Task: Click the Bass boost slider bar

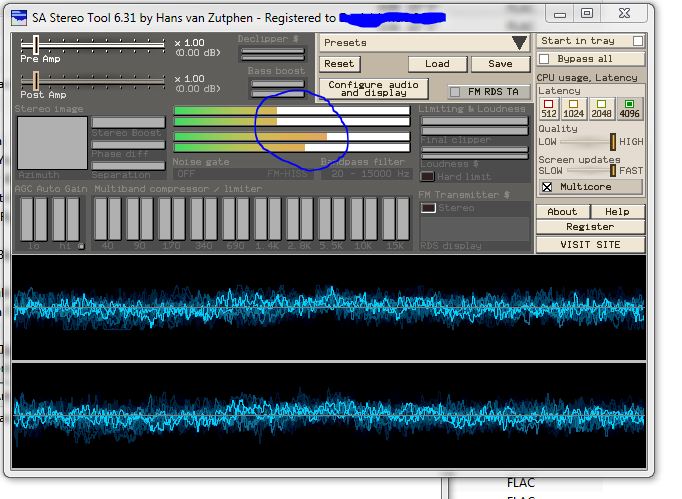Action: [x=277, y=88]
